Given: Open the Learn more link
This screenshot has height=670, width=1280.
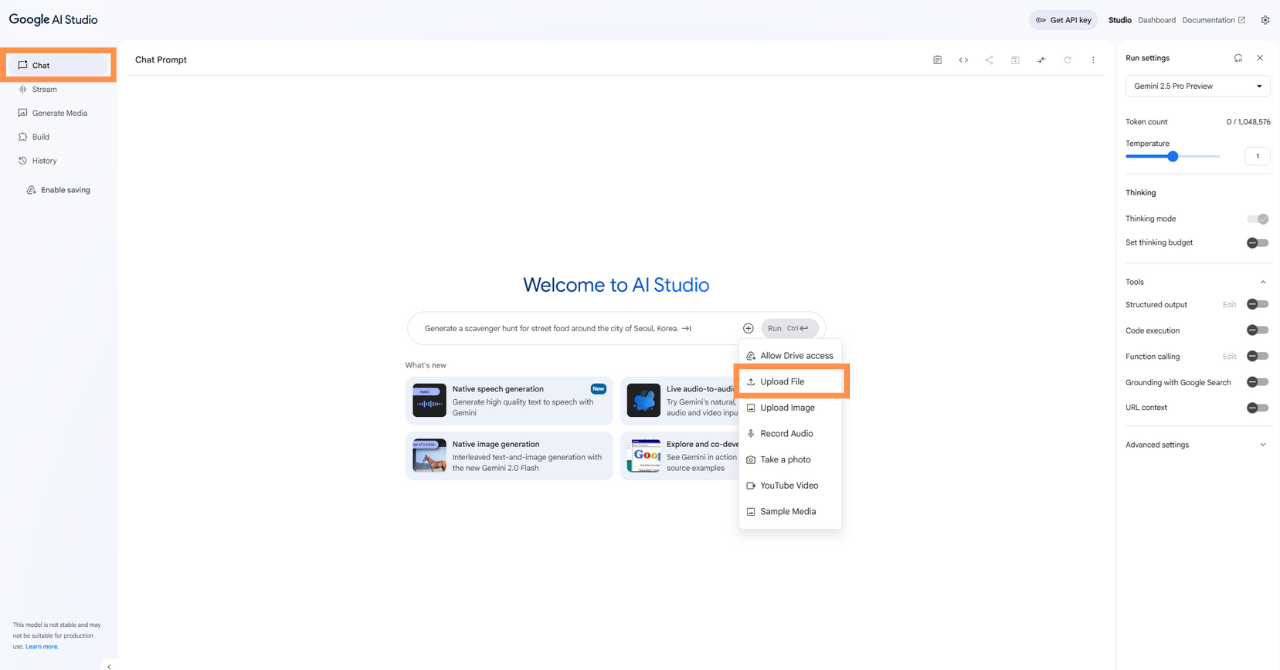Looking at the screenshot, I should 42,647.
